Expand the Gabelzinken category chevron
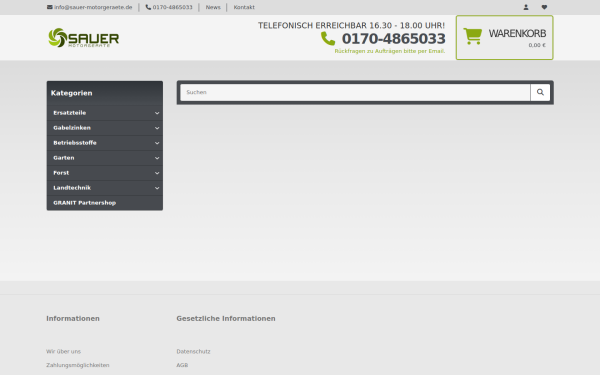 [x=157, y=128]
